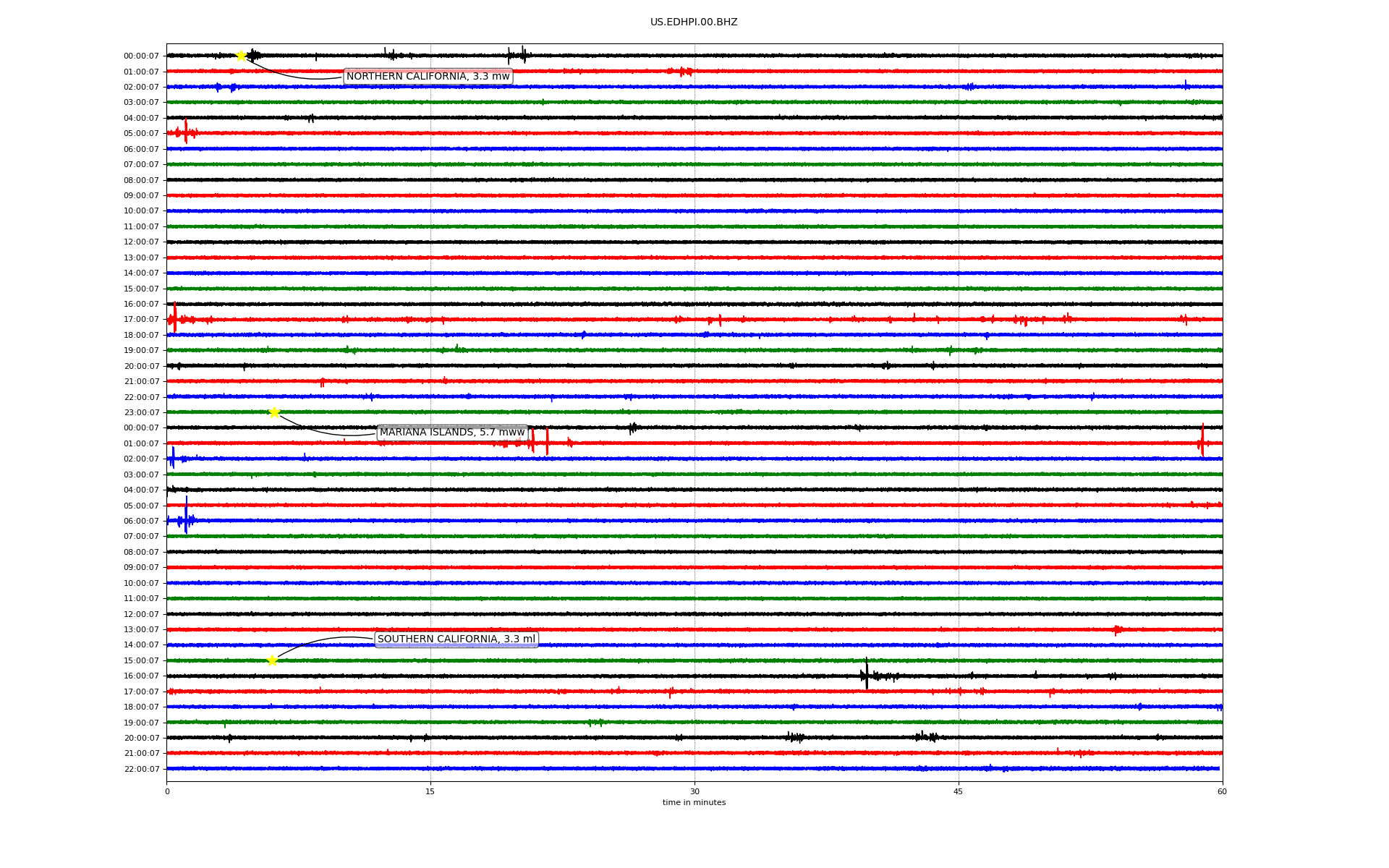Click the Southern California earthquake star marker
This screenshot has height=868, width=1389.
coord(272,660)
